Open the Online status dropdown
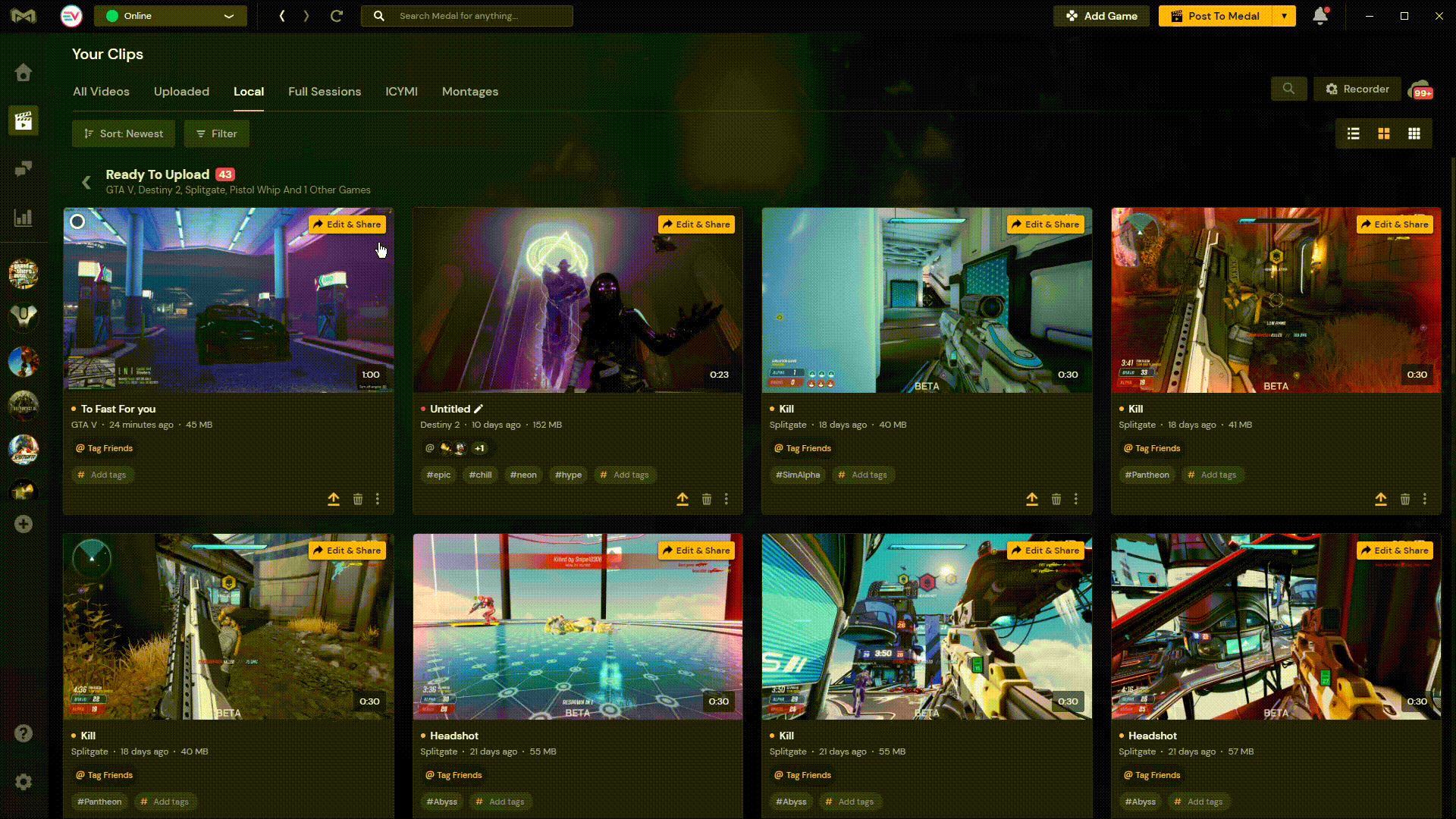The width and height of the screenshot is (1456, 819). [x=171, y=16]
